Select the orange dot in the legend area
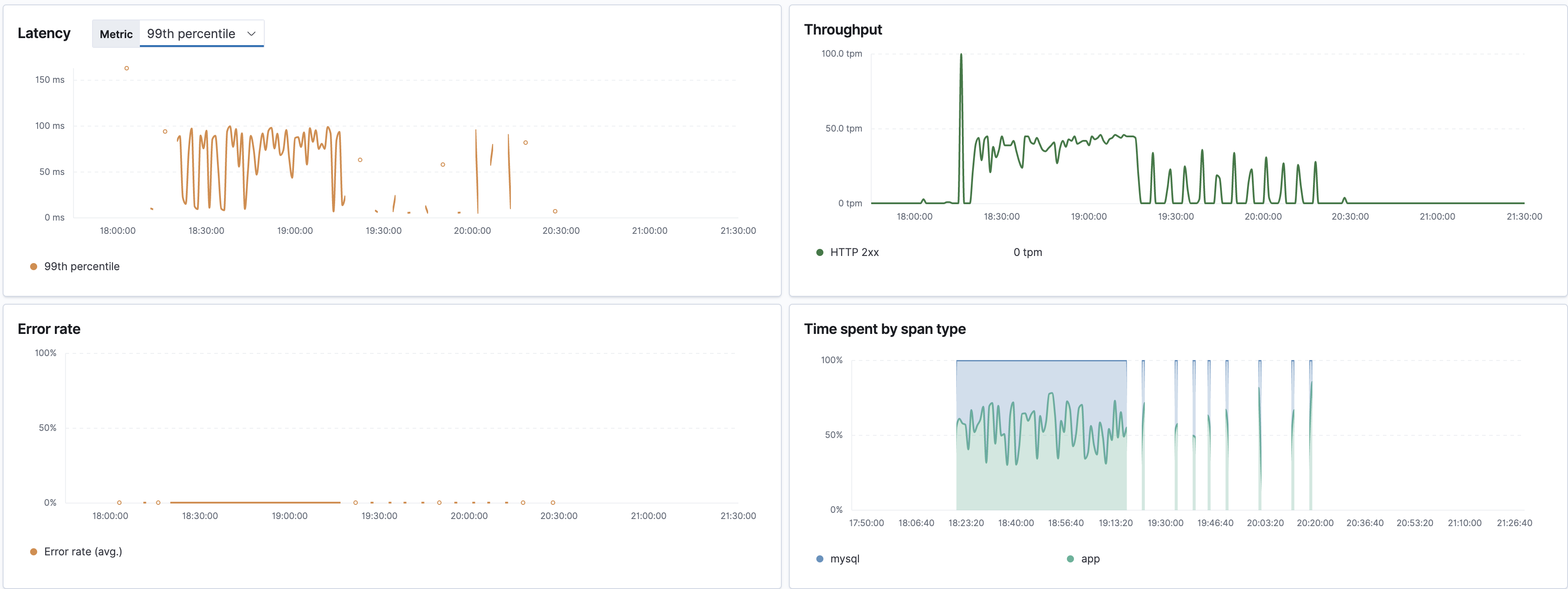 [x=34, y=266]
